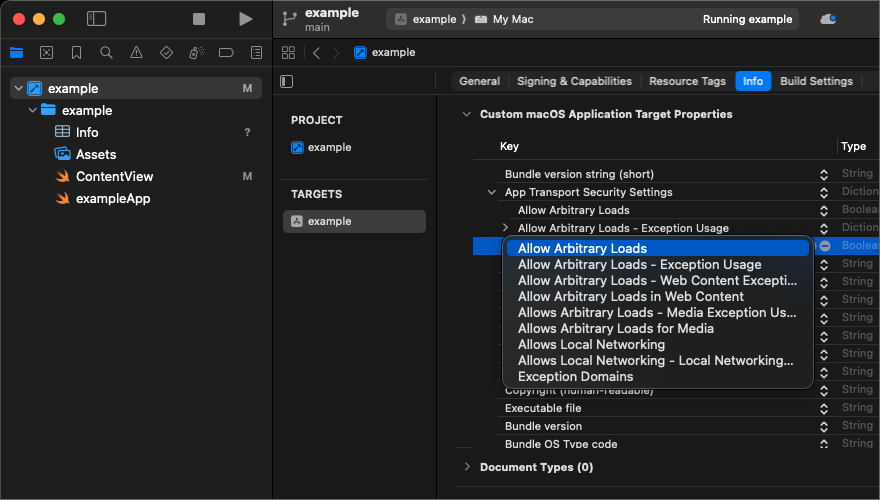880x500 pixels.
Task: Open ContentView file in navigator
Action: (114, 176)
